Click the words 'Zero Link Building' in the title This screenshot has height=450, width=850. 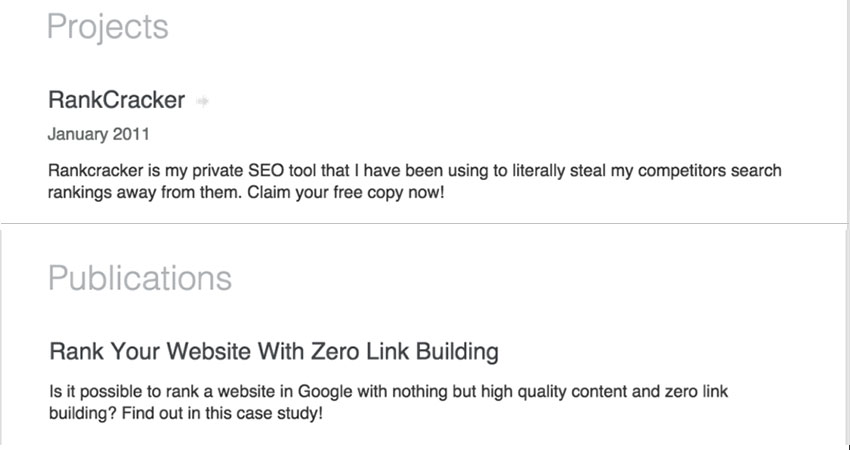tap(404, 351)
